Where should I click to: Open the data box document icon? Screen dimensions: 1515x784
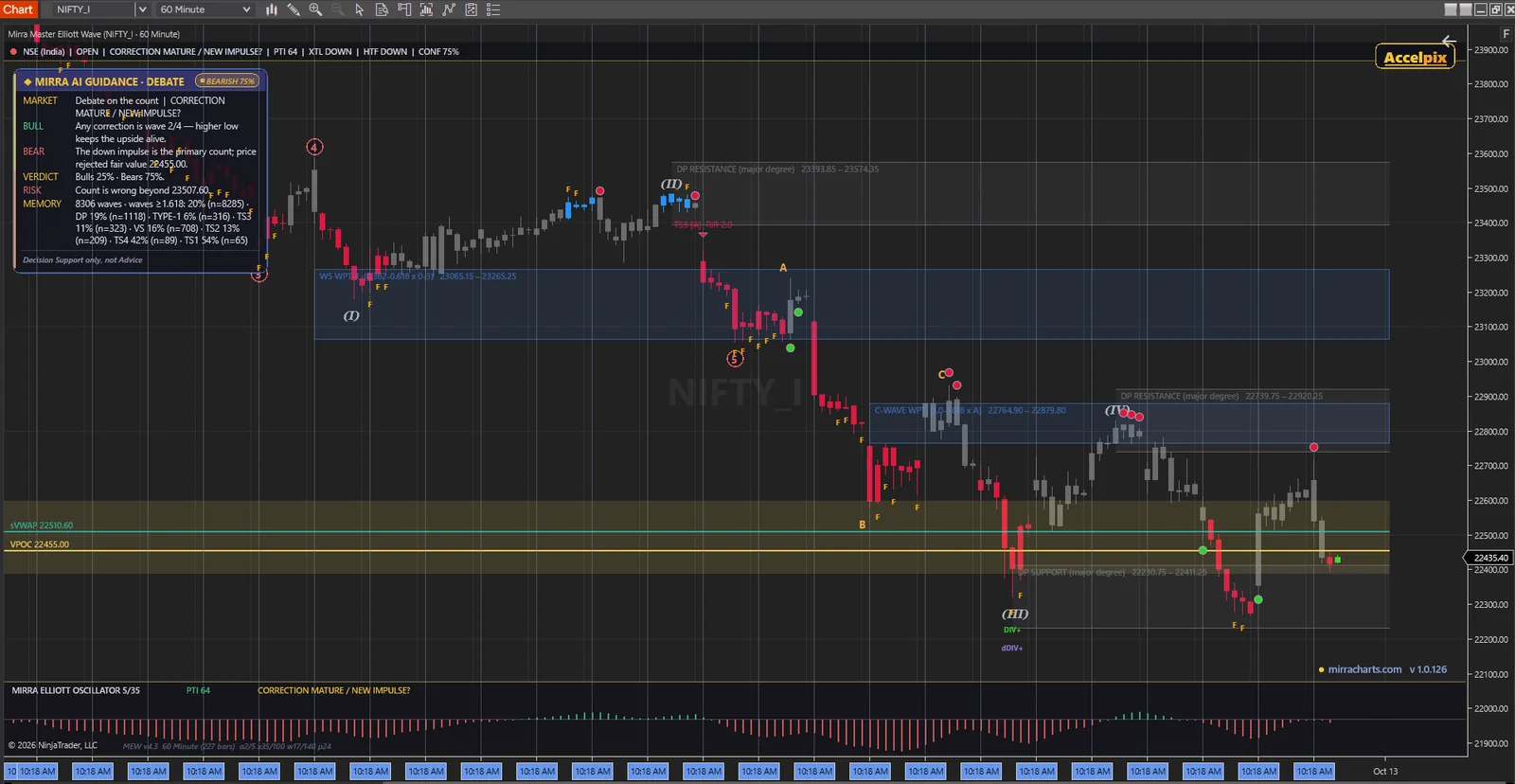382,9
